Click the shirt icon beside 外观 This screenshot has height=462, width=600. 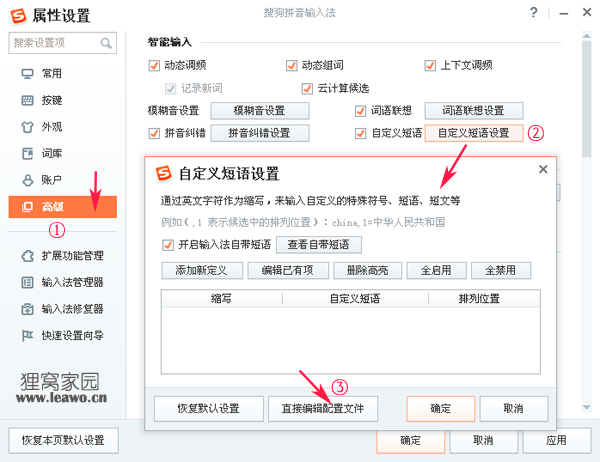point(27,127)
